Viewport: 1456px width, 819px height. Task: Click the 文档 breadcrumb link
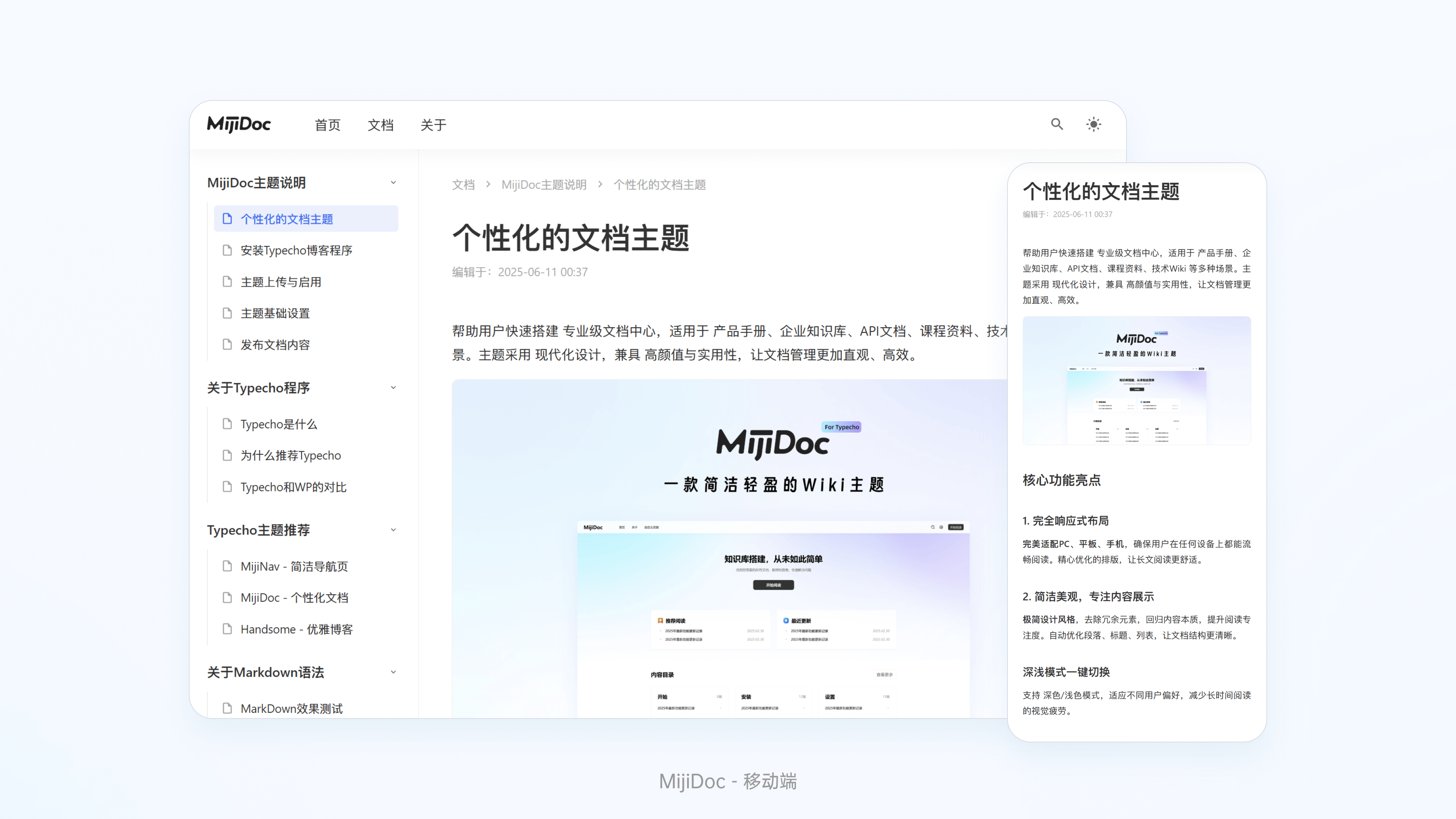463,185
